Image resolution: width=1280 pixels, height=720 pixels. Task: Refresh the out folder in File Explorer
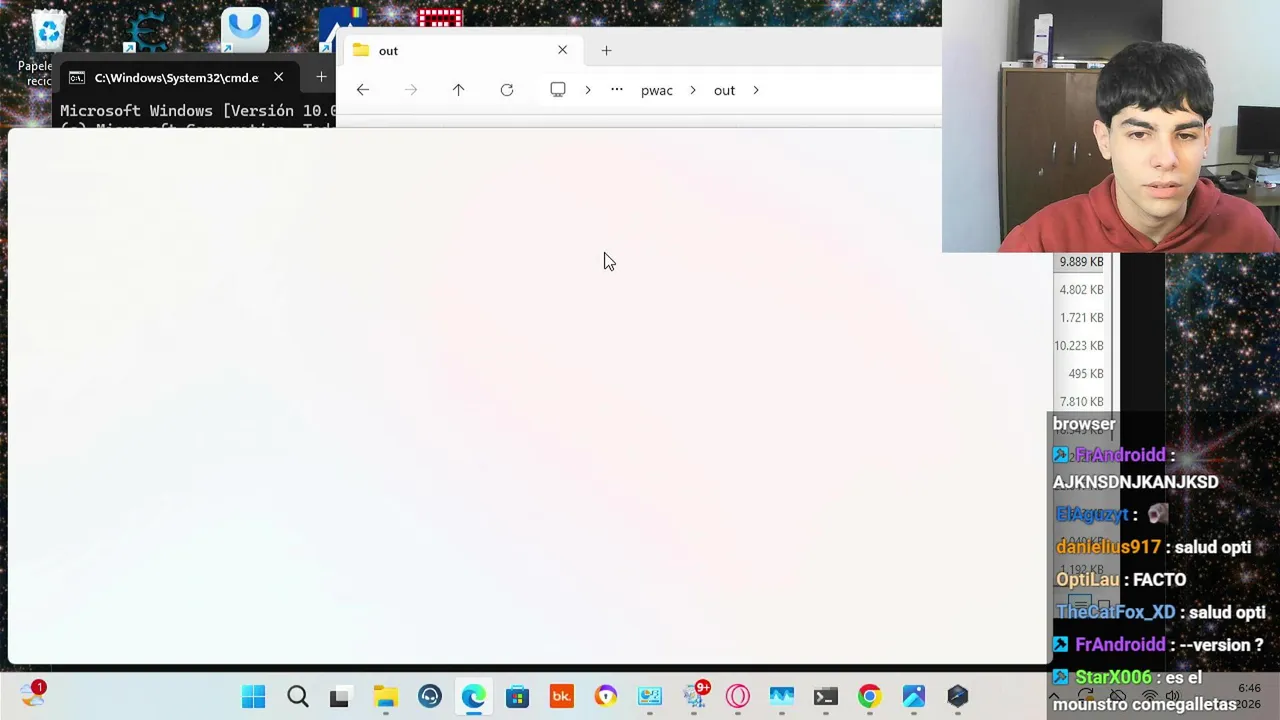point(507,90)
